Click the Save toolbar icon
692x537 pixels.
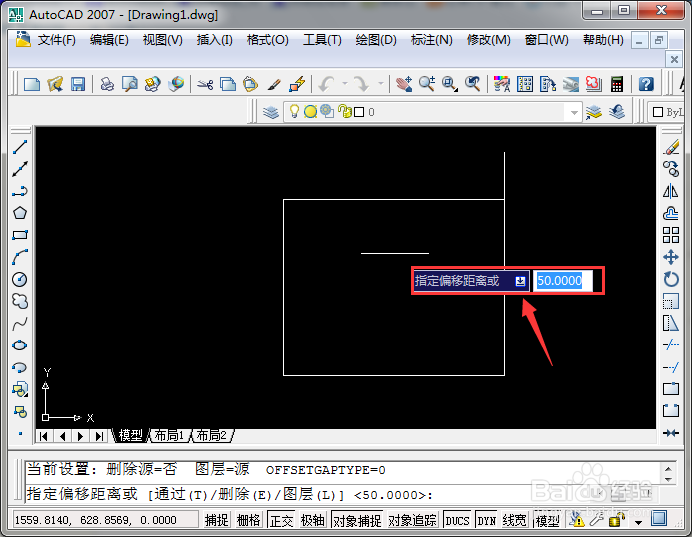[x=78, y=84]
